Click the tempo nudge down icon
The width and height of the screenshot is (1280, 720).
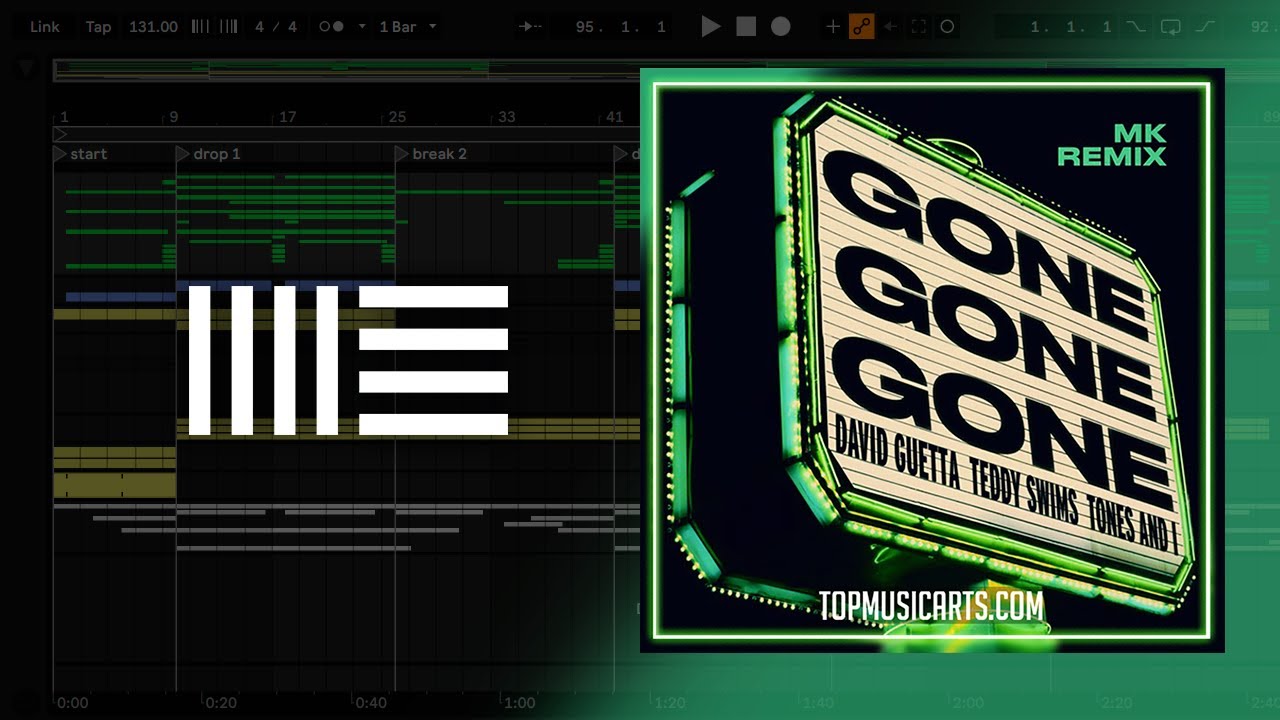(x=200, y=27)
